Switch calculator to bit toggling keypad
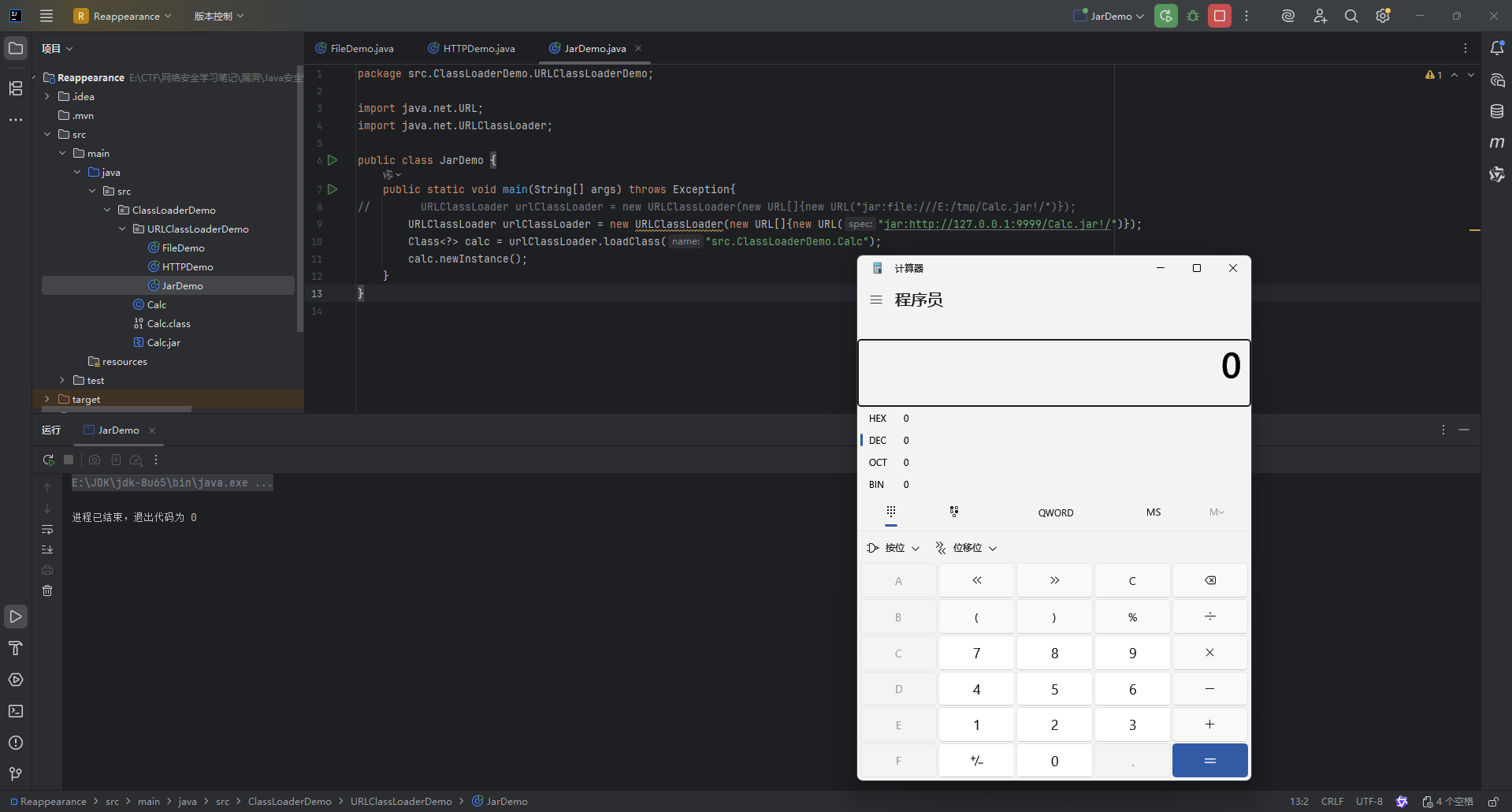 954,512
